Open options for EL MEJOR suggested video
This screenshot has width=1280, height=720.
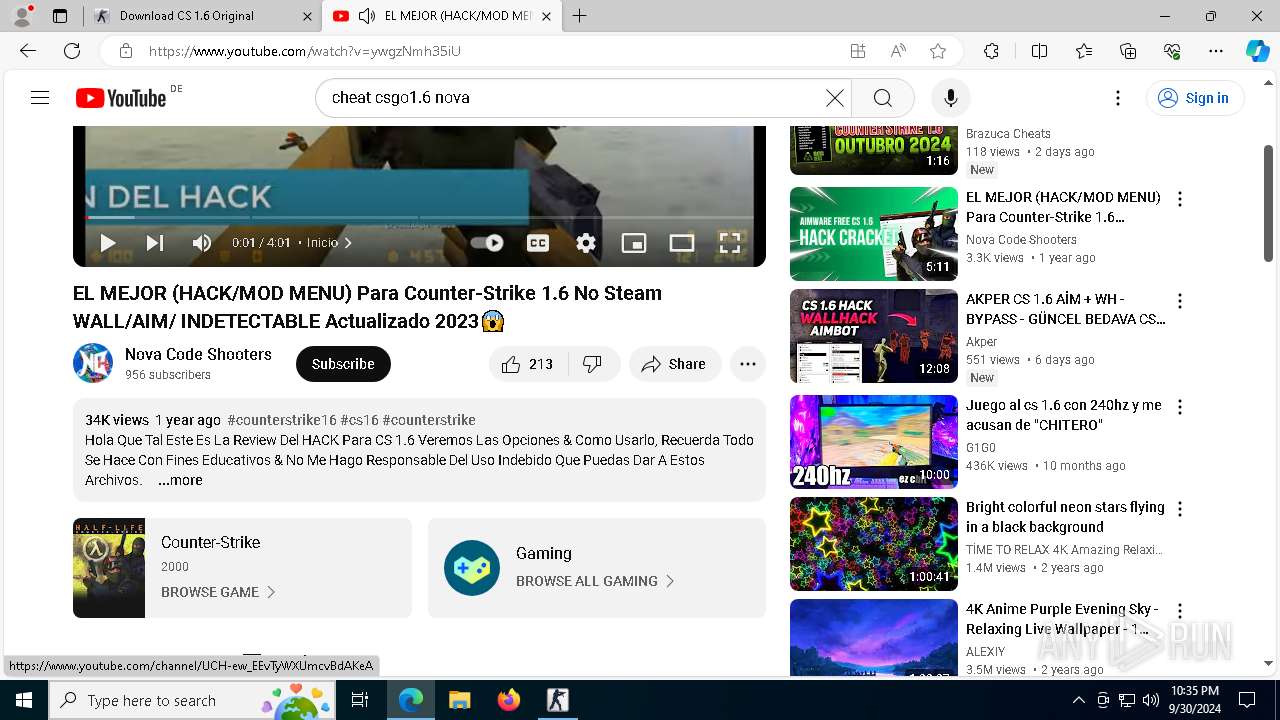click(x=1180, y=199)
